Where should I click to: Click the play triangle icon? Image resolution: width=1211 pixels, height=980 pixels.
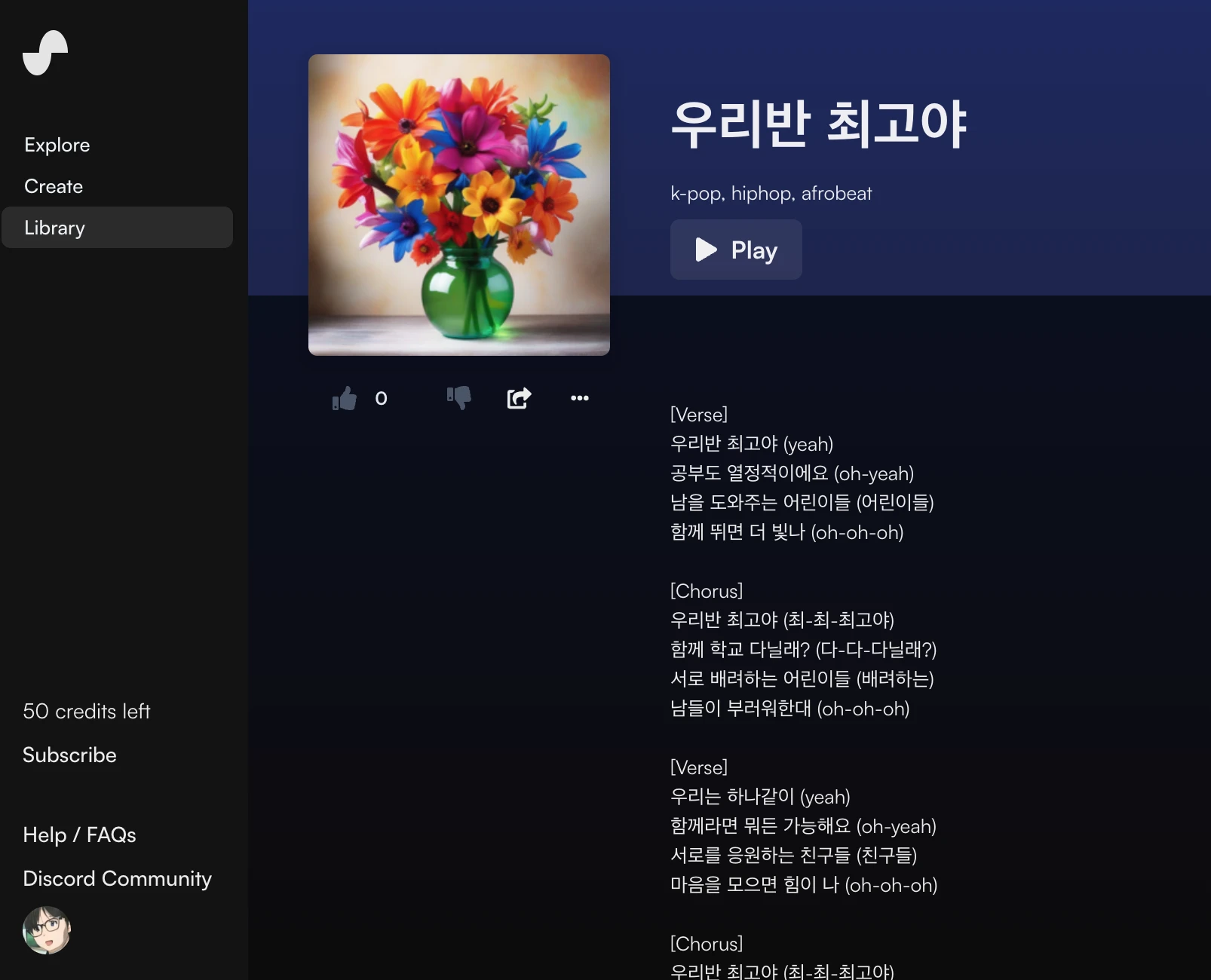(x=706, y=250)
